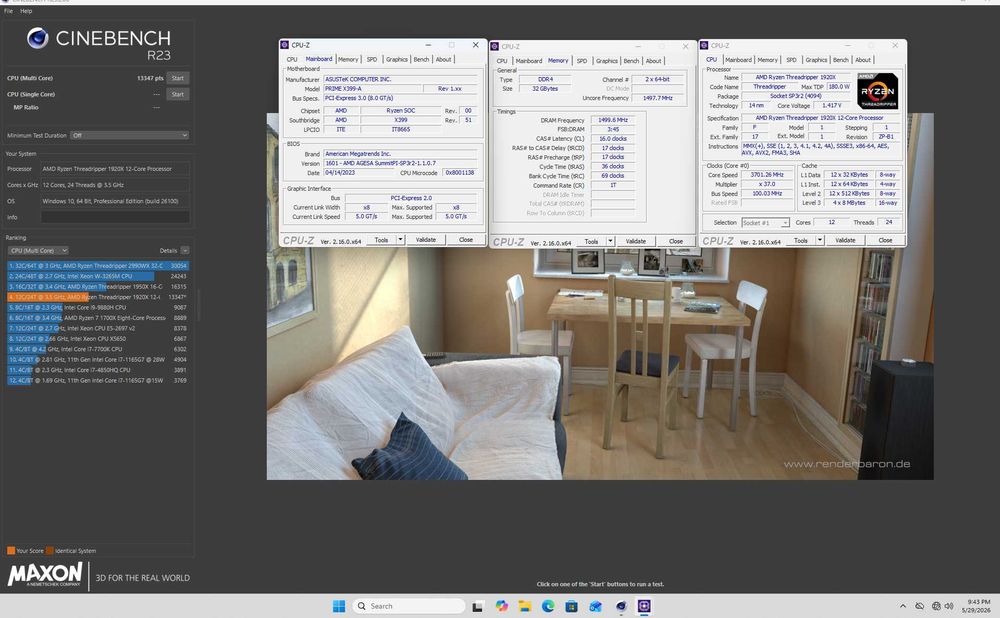This screenshot has height=618, width=1000.
Task: Open the Tools dropdown arrow in the Memory window
Action: pos(610,241)
